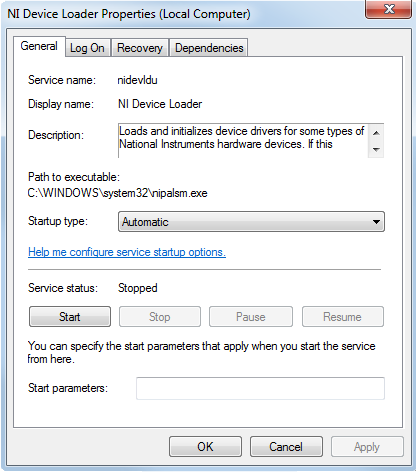Click the disabled Pause button
The width and height of the screenshot is (416, 472).
click(251, 317)
